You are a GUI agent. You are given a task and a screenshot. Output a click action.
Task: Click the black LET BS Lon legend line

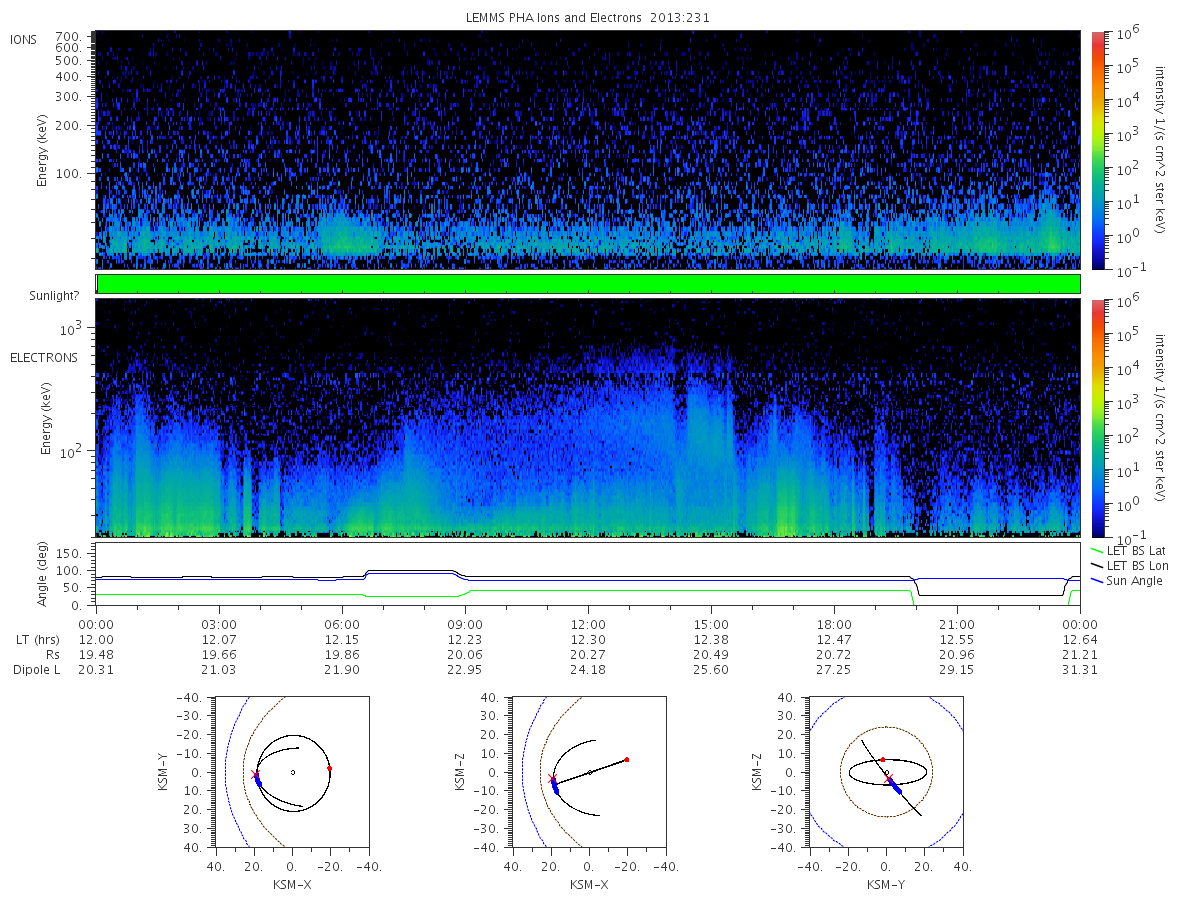(1097, 565)
